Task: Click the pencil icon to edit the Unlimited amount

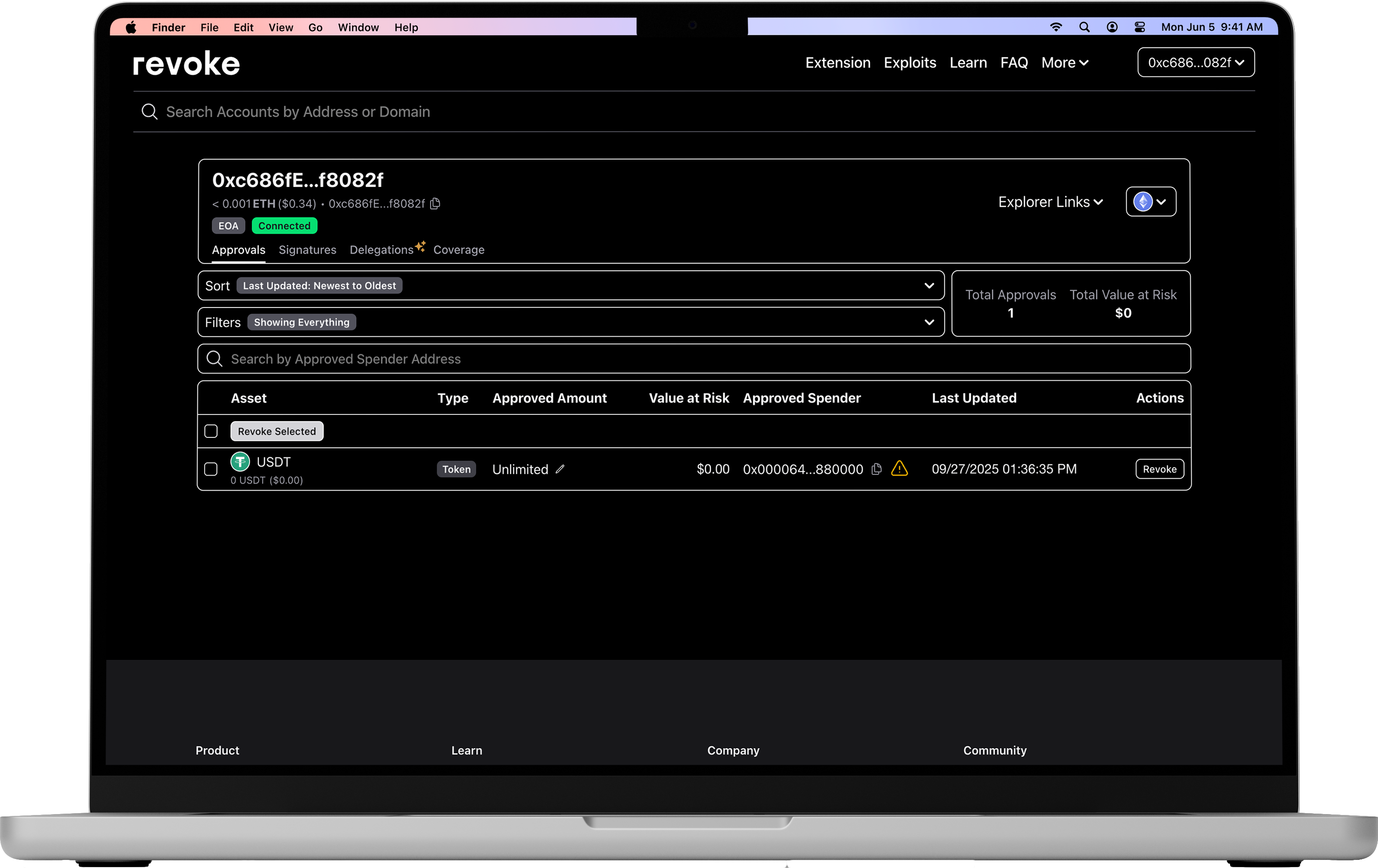Action: [559, 469]
